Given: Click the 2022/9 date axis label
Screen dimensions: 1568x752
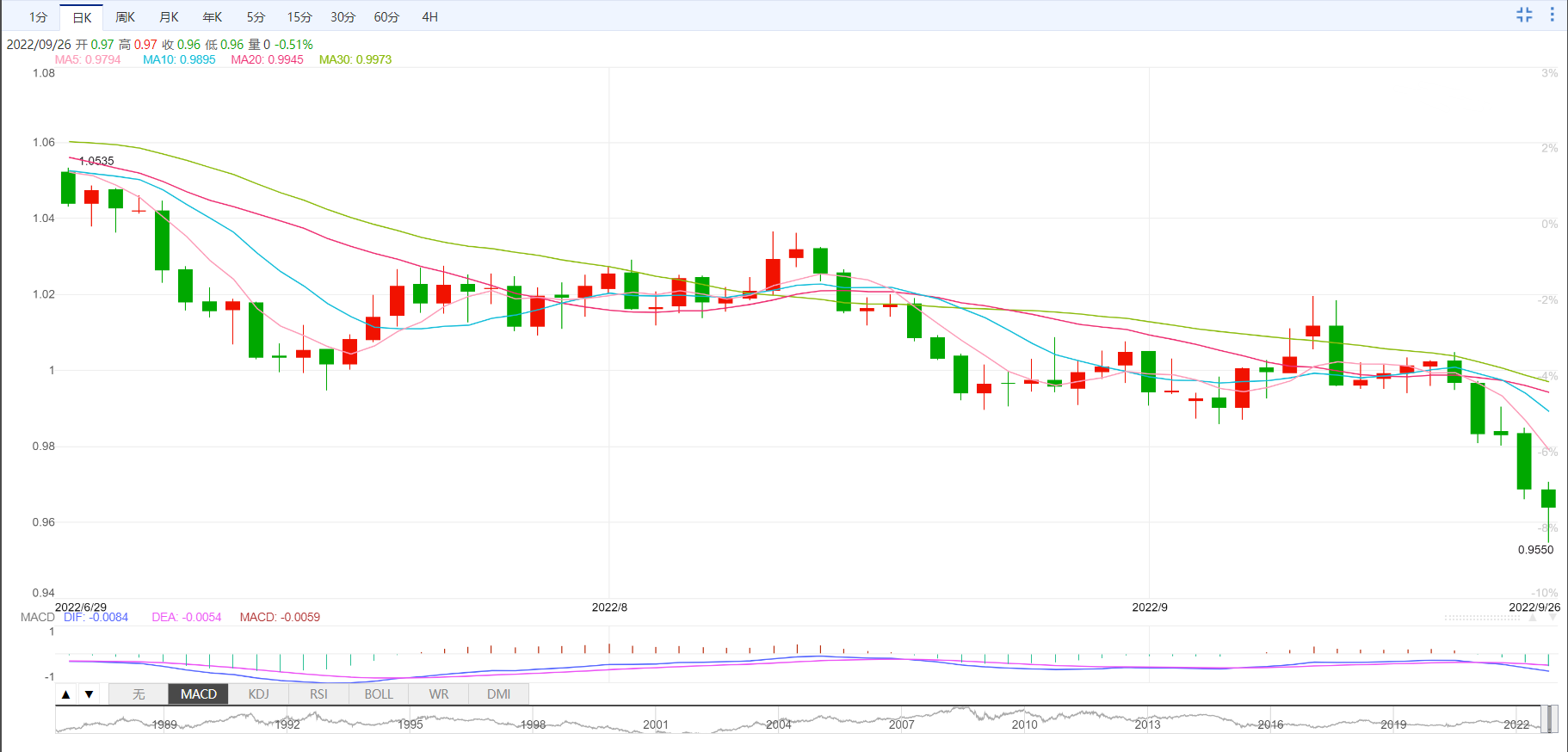Looking at the screenshot, I should [1150, 607].
